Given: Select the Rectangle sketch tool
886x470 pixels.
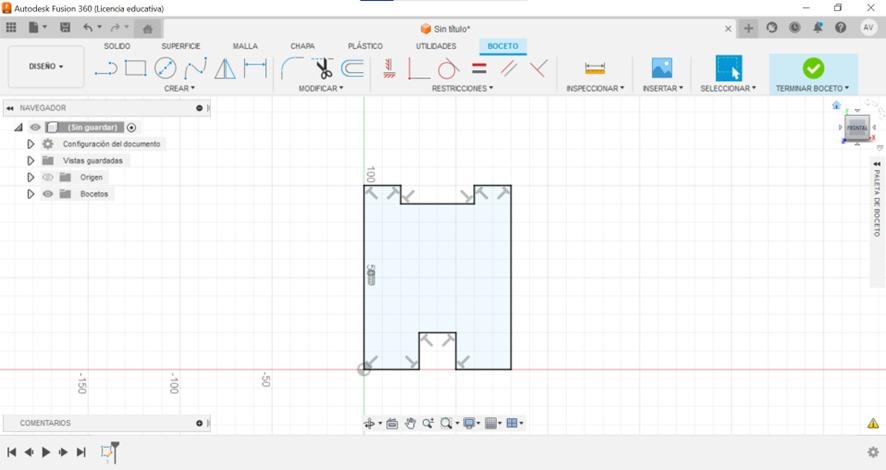Looking at the screenshot, I should click(136, 68).
